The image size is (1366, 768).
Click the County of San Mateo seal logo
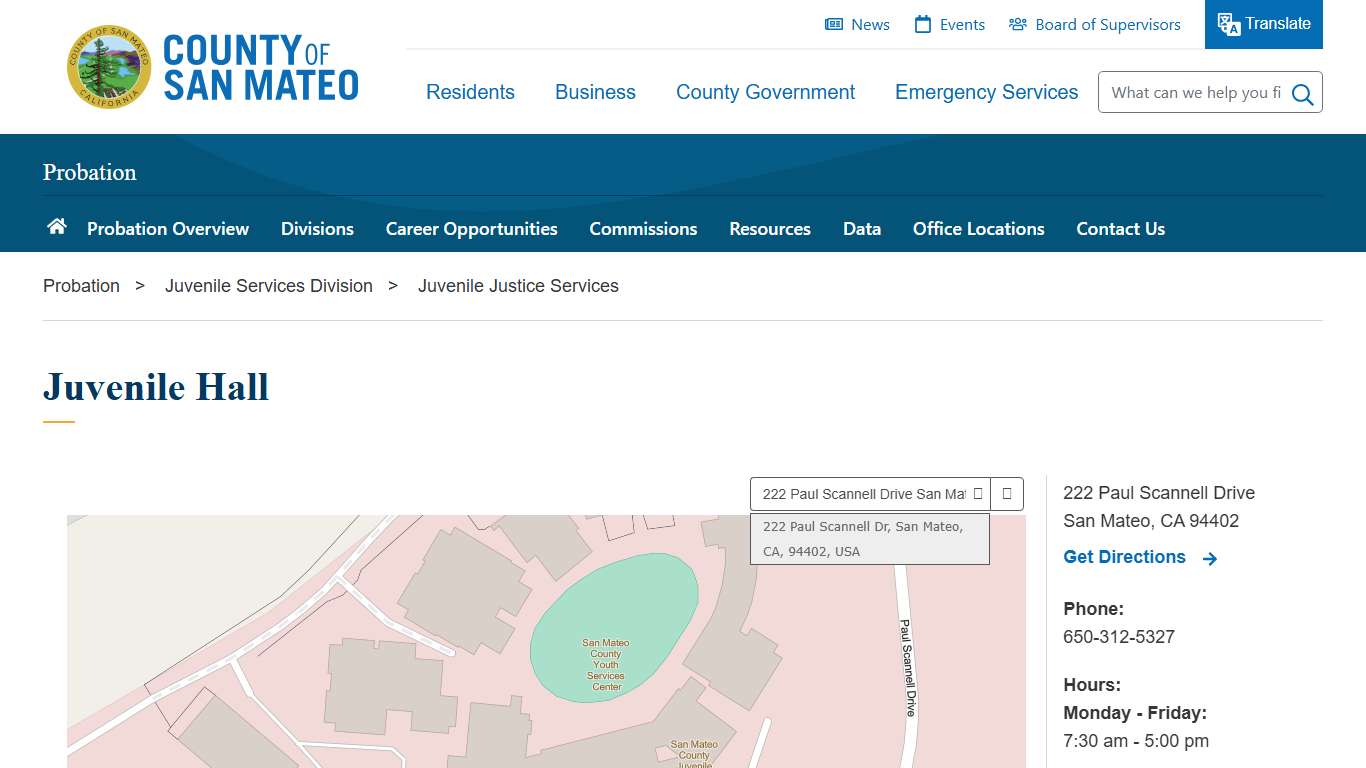tap(109, 67)
